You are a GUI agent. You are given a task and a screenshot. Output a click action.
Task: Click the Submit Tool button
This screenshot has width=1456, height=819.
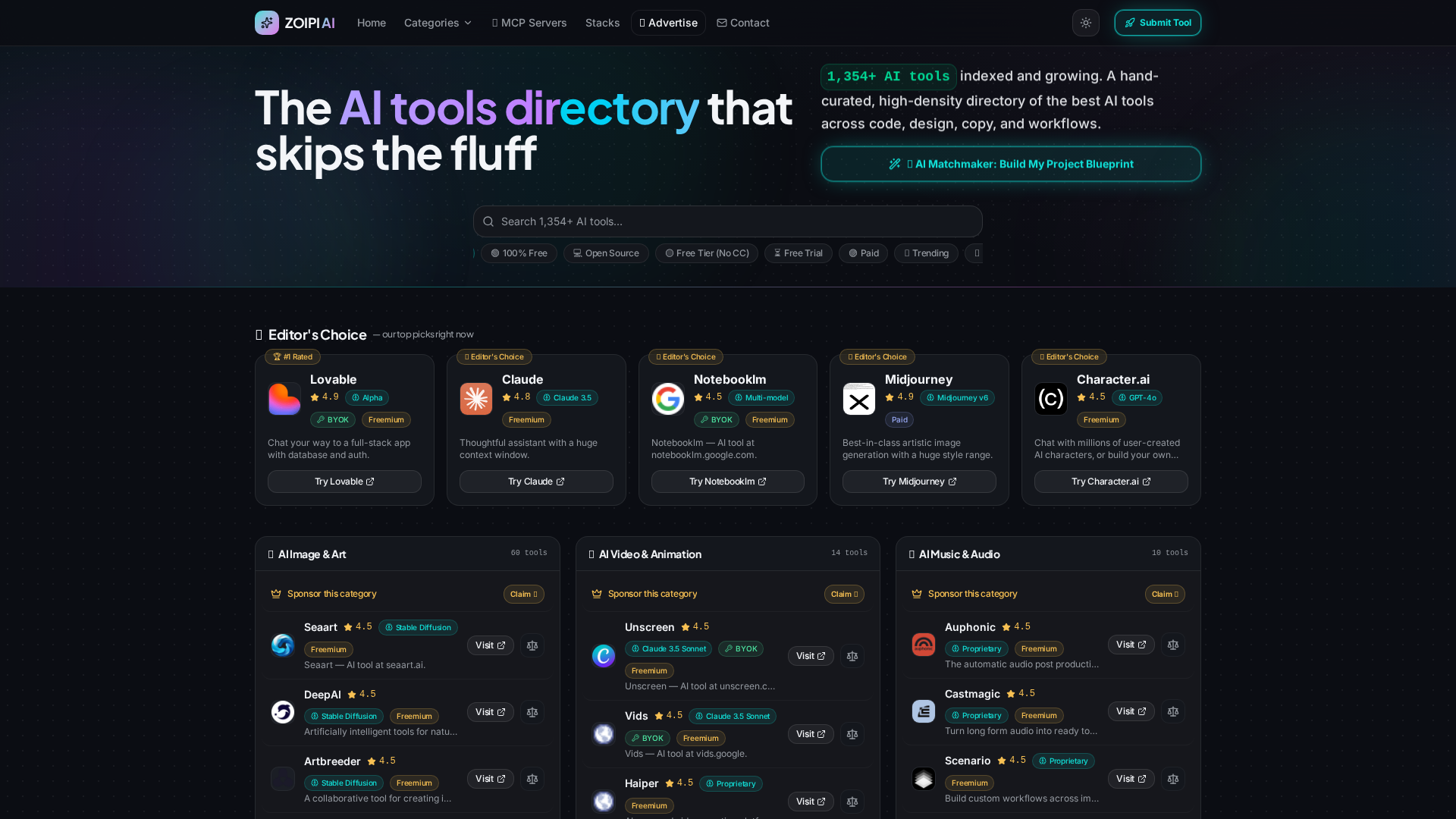(x=1157, y=23)
